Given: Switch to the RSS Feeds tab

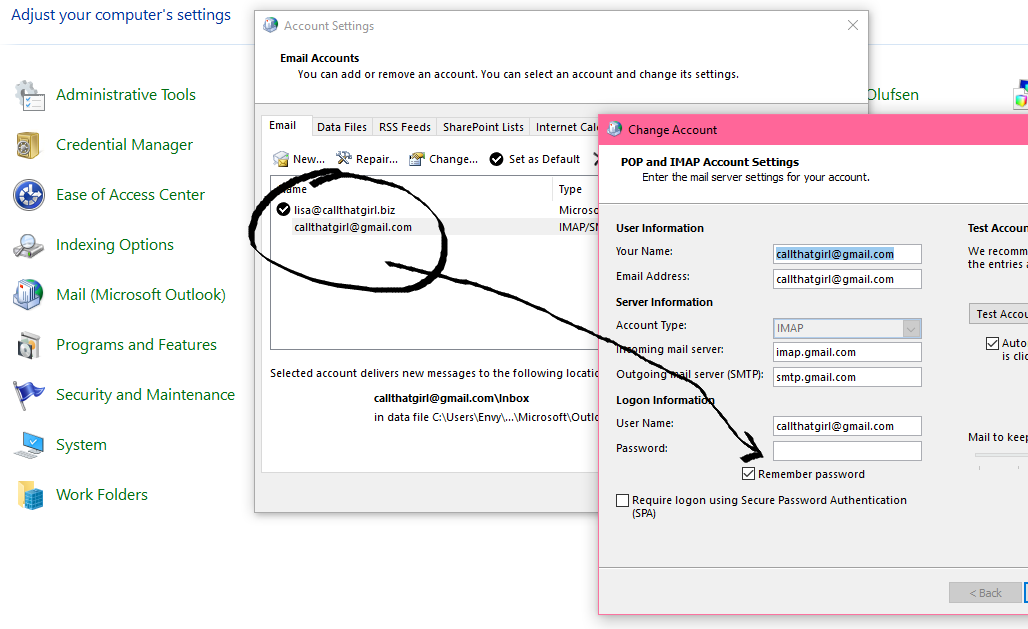Looking at the screenshot, I should click(405, 127).
